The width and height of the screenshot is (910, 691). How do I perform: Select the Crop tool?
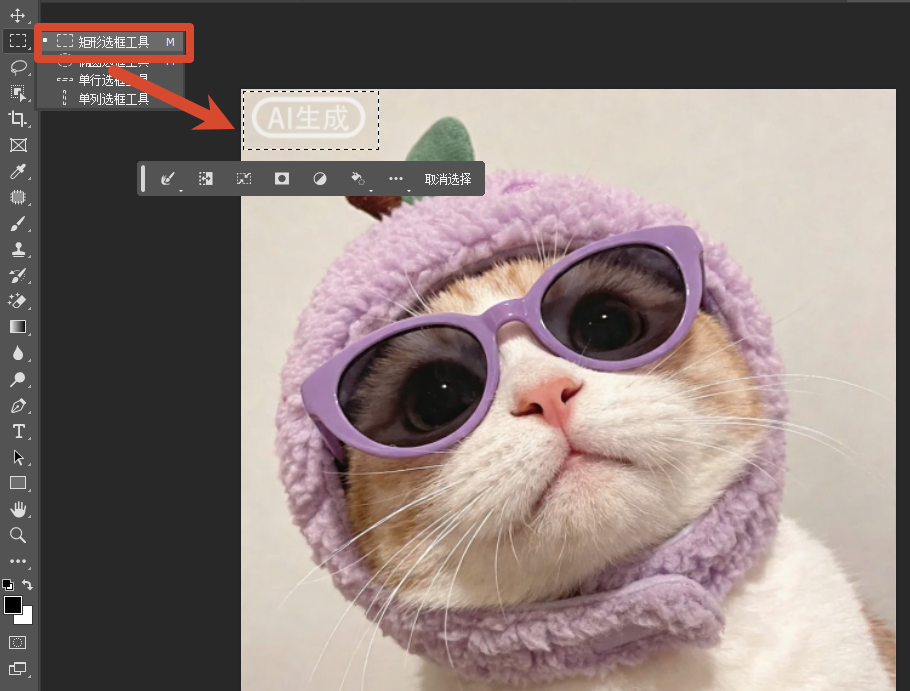click(x=17, y=119)
